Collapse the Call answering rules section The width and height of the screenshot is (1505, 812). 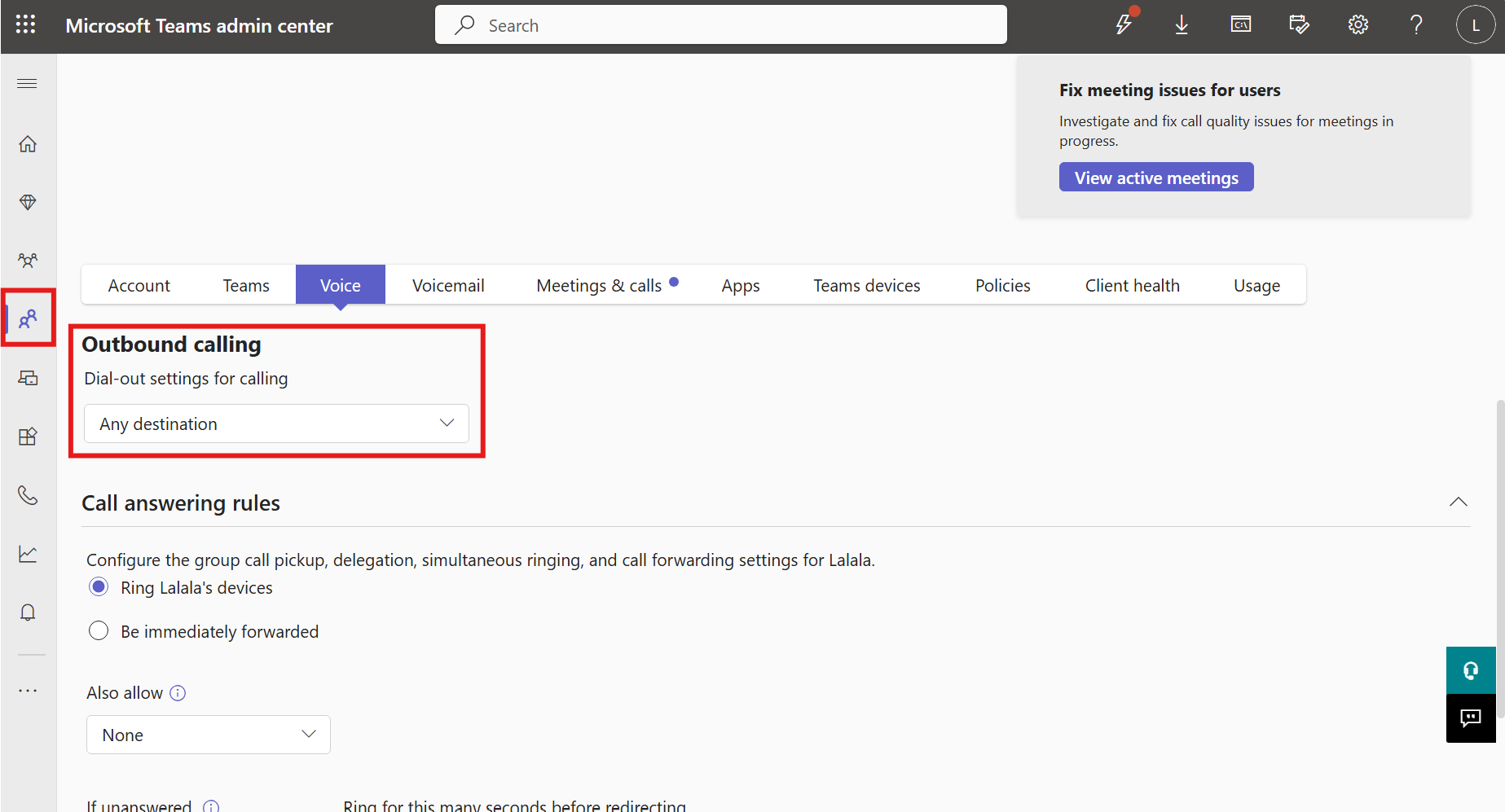click(1459, 502)
